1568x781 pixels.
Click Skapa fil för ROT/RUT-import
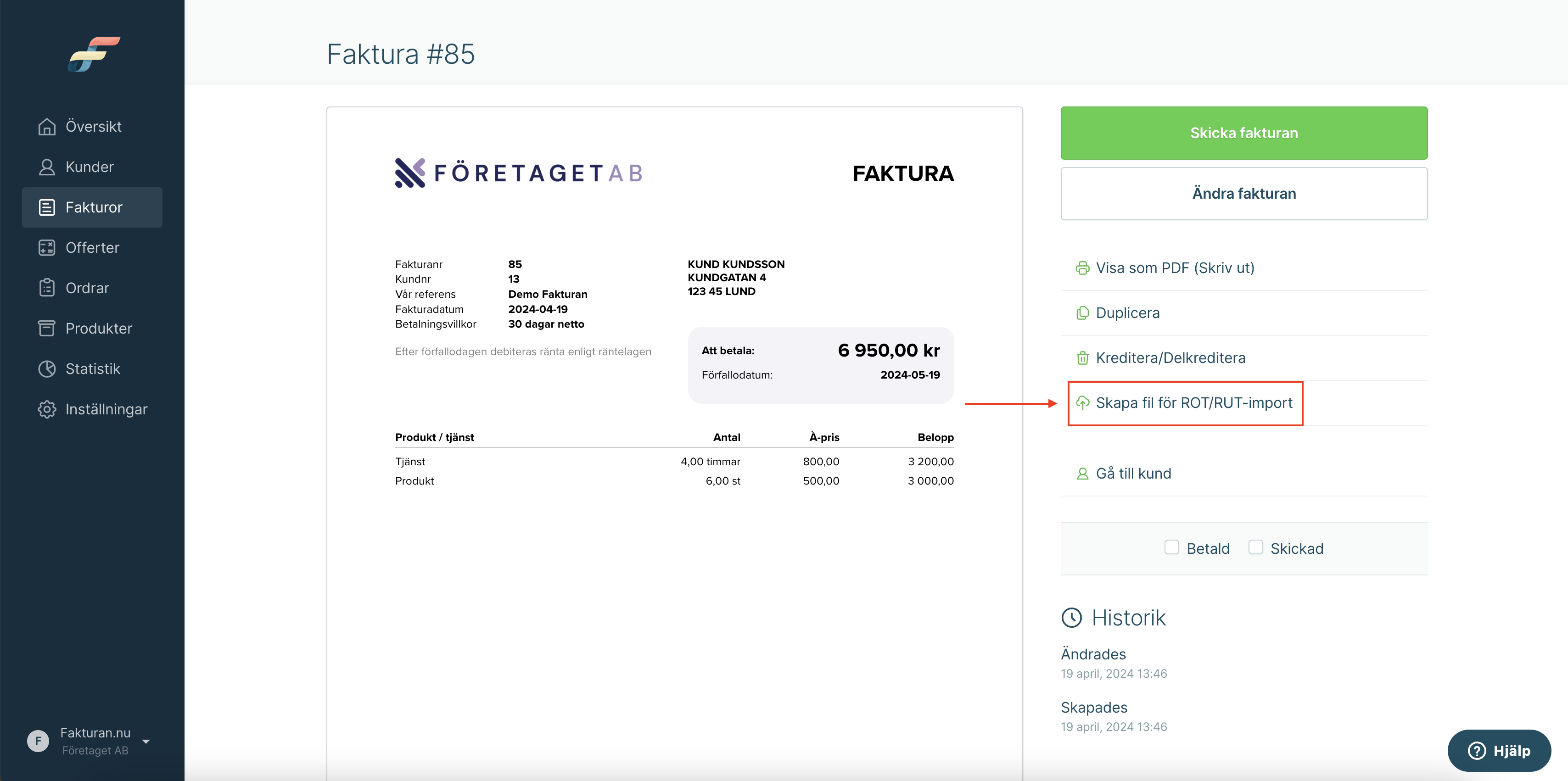[x=1193, y=403]
